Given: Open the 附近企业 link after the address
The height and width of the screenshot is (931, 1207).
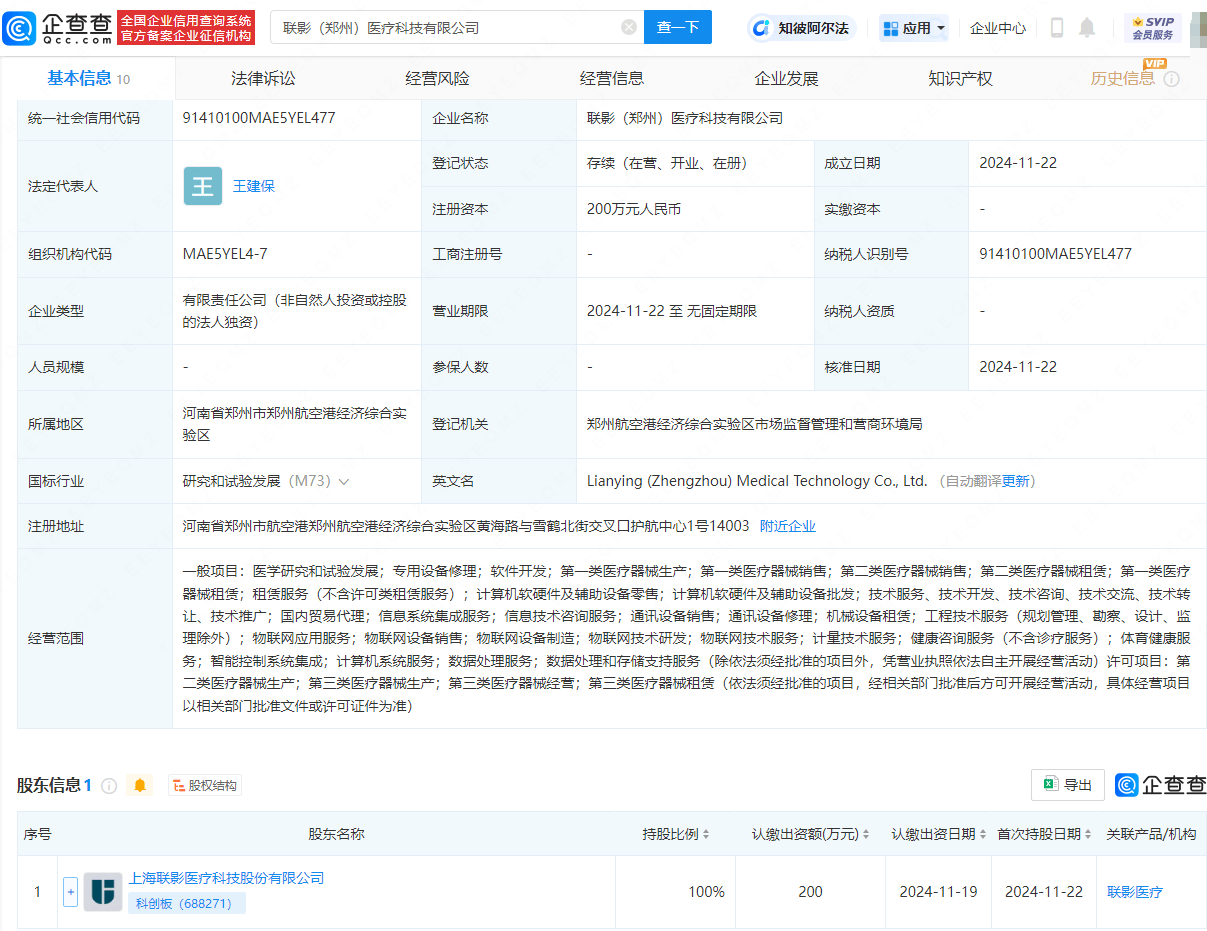Looking at the screenshot, I should [x=788, y=526].
